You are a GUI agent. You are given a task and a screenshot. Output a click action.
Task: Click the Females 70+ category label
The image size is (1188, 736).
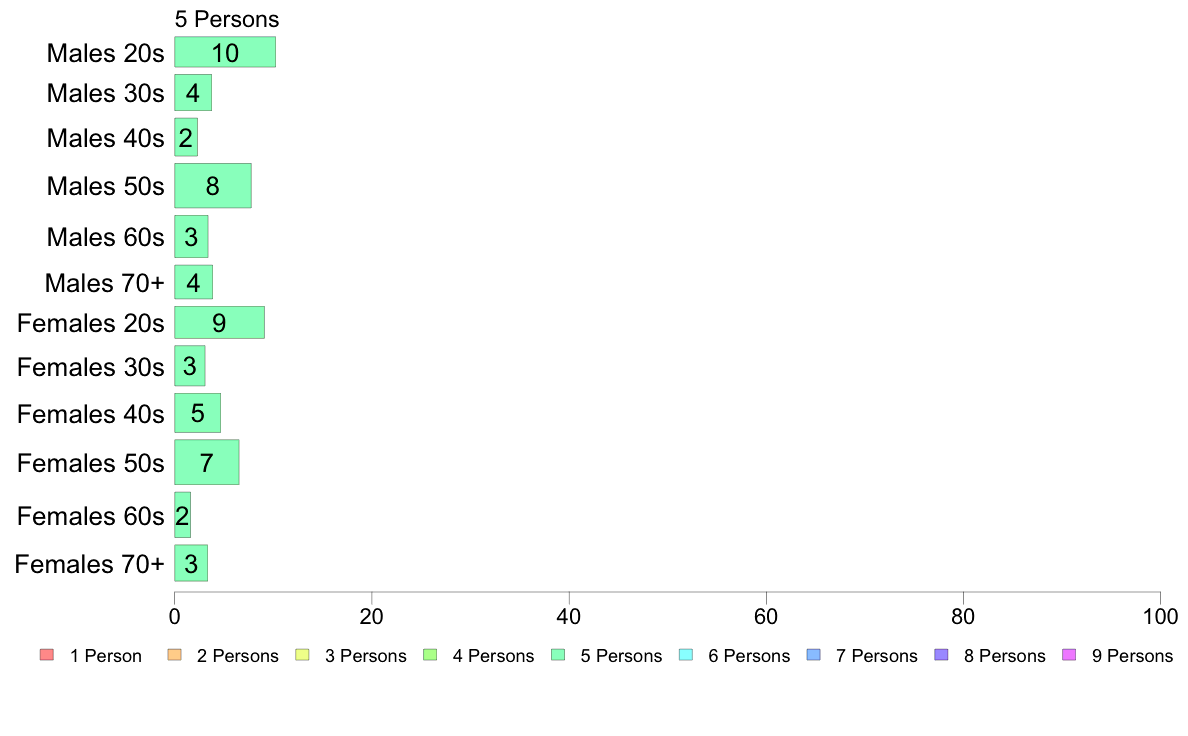(x=89, y=564)
